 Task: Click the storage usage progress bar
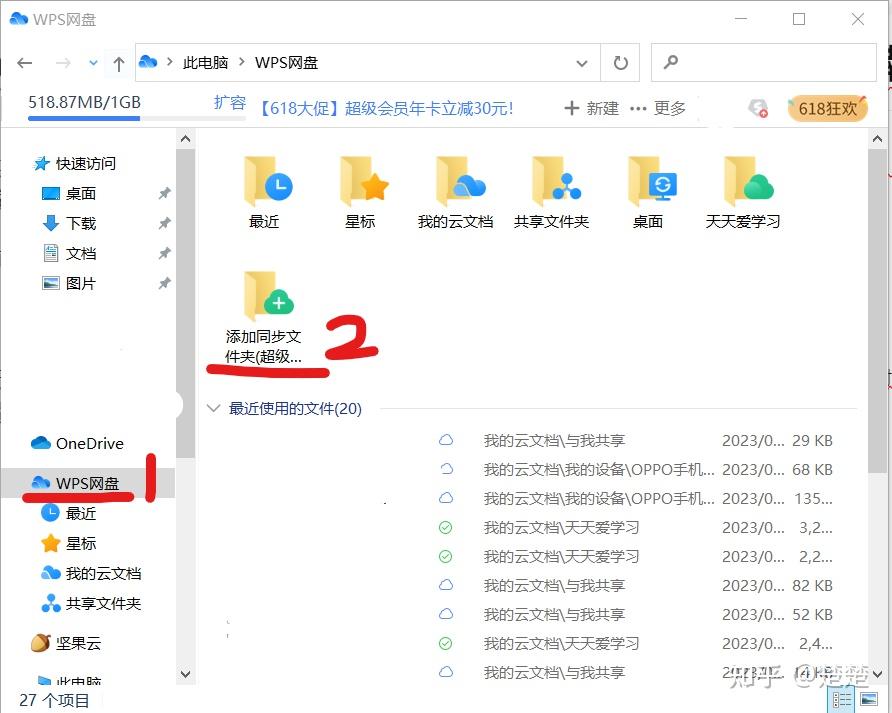(x=137, y=118)
